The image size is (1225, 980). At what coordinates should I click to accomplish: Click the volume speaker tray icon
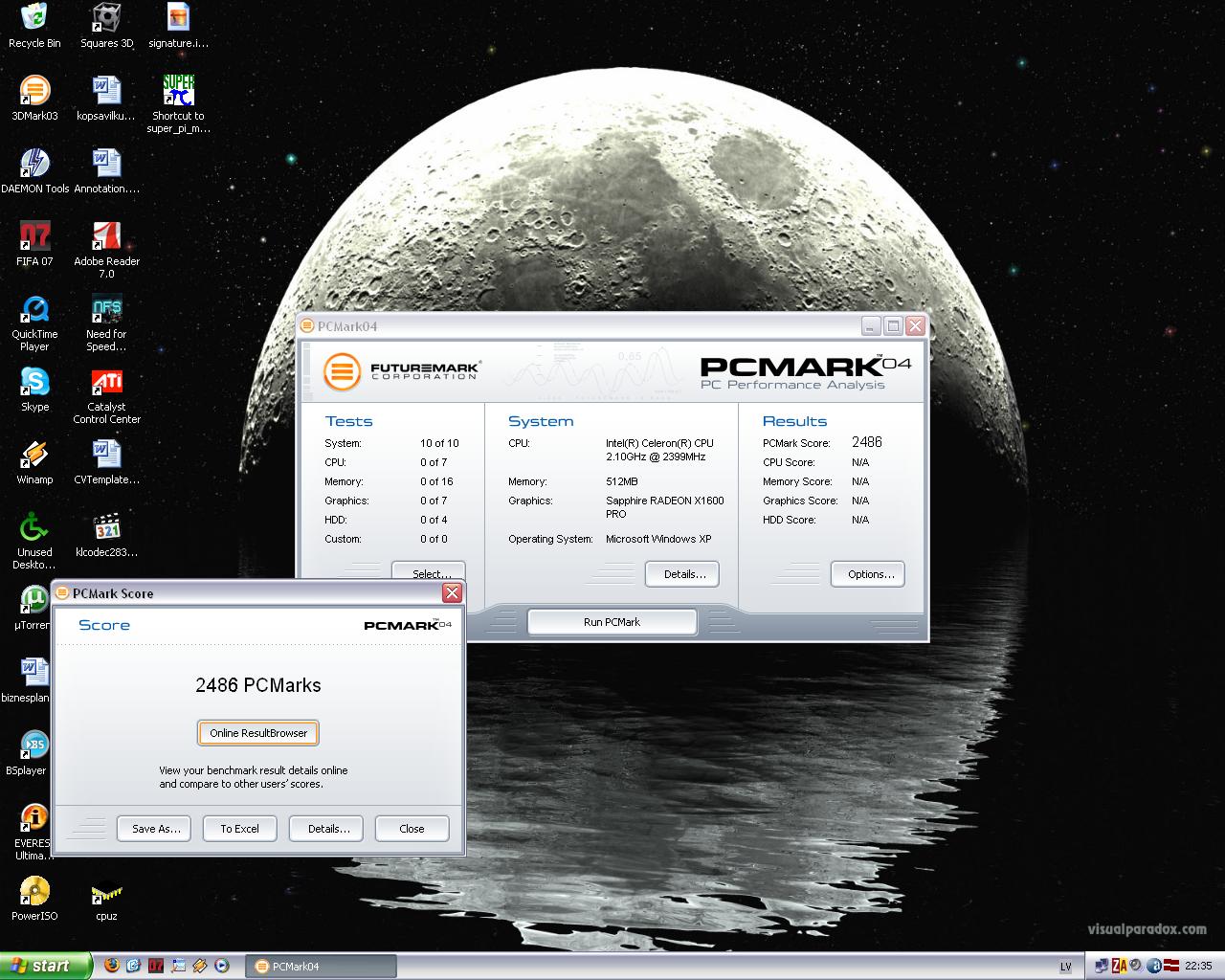tap(1136, 966)
